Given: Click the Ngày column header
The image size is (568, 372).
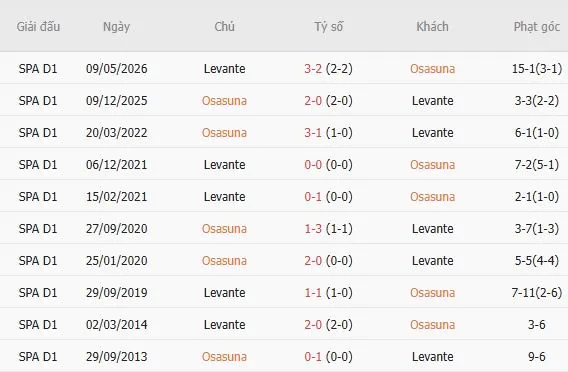Looking at the screenshot, I should (116, 27).
